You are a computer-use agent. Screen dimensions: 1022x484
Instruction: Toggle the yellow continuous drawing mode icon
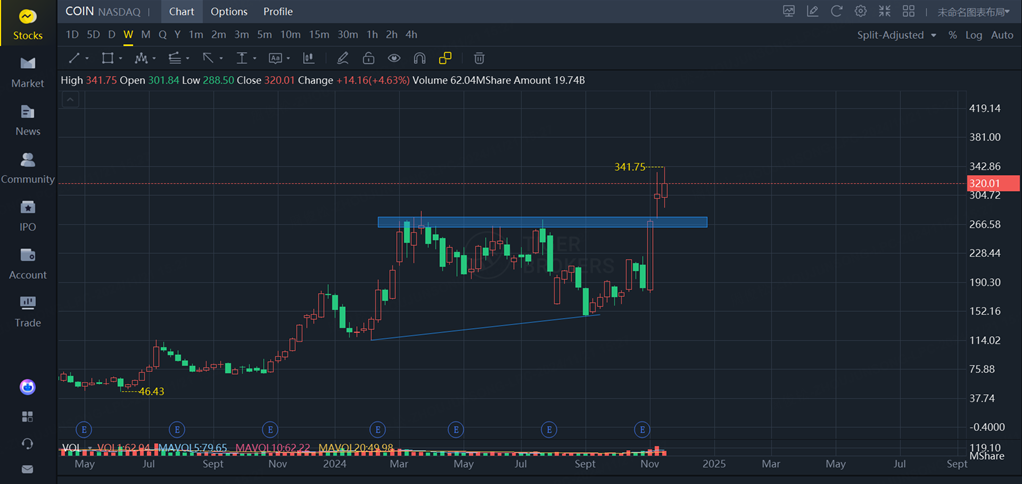coord(445,59)
